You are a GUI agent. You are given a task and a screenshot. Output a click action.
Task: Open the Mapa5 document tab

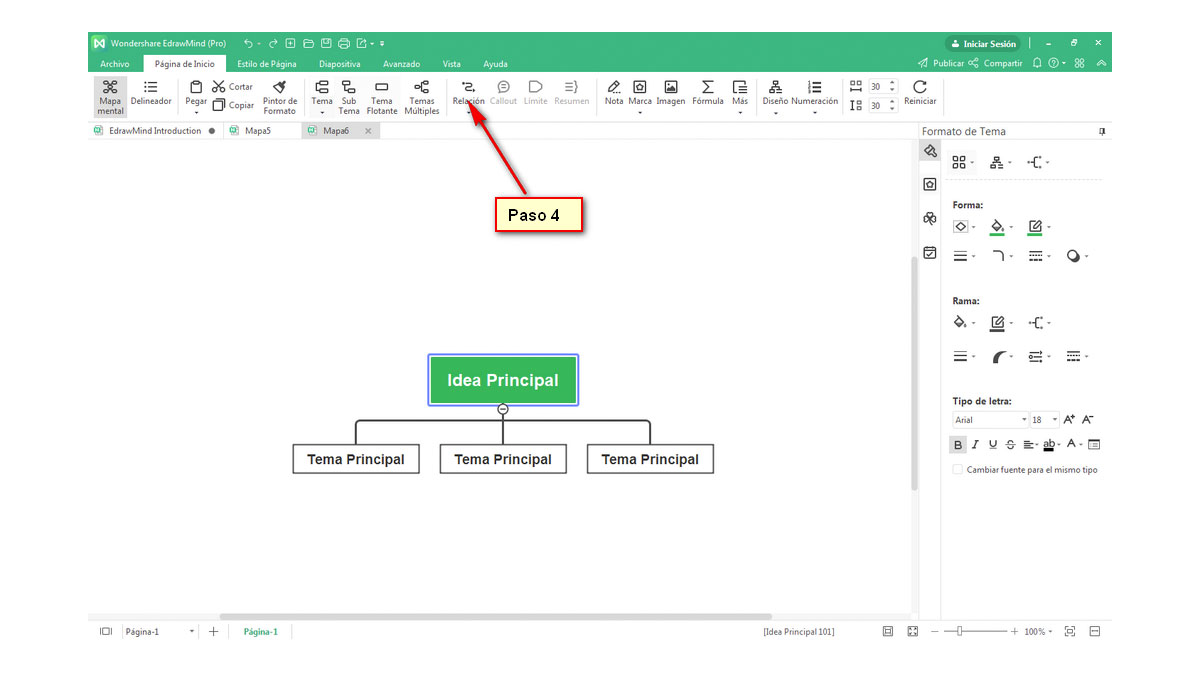point(257,131)
